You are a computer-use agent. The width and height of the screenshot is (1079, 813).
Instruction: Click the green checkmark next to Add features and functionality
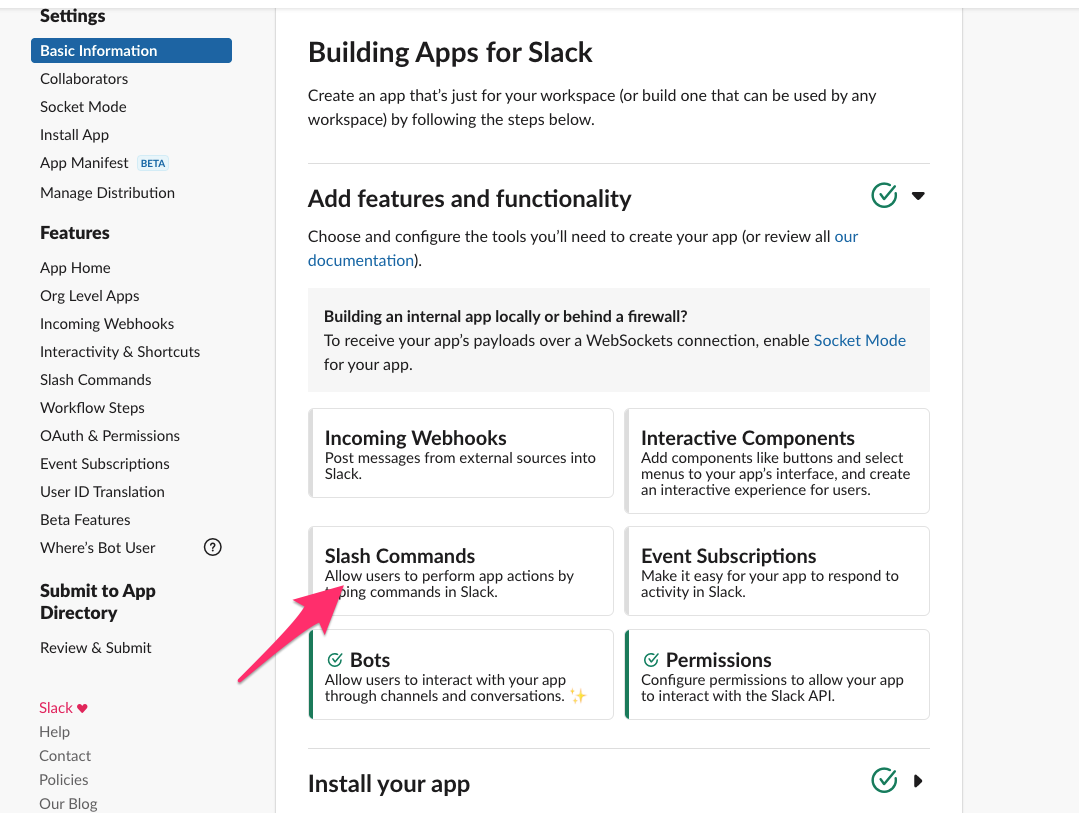tap(884, 196)
